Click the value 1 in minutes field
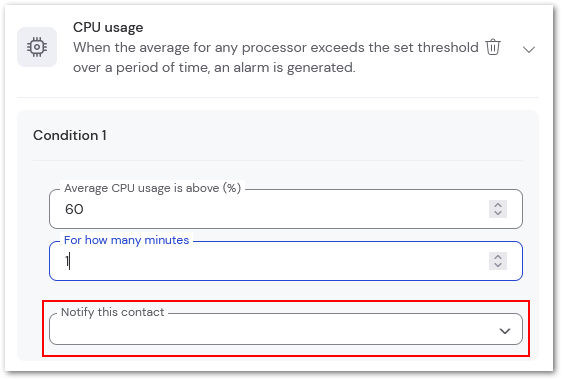This screenshot has width=562, height=380. 67,261
